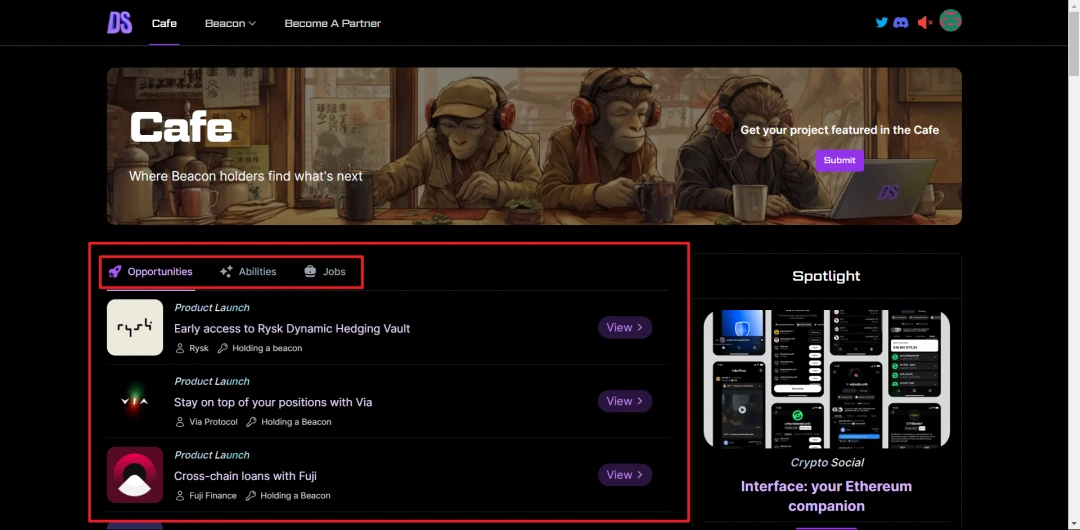Open the Become A Partner page
This screenshot has width=1080, height=530.
click(x=332, y=23)
